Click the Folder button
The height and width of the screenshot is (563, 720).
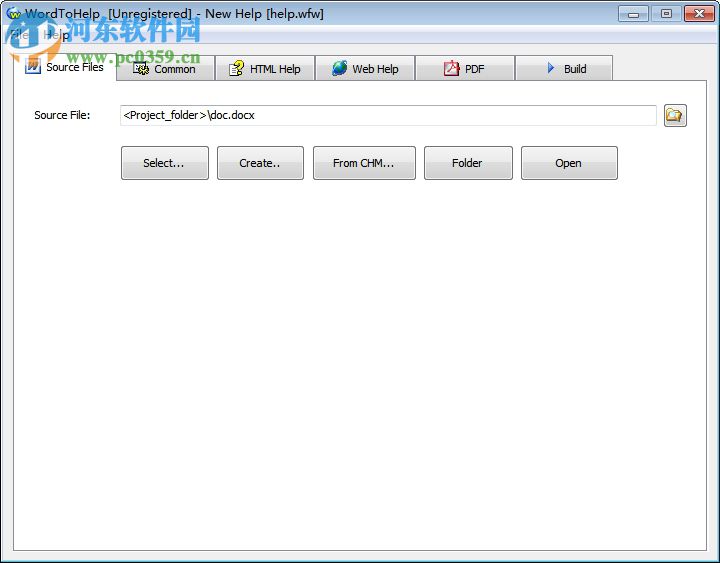coord(468,163)
